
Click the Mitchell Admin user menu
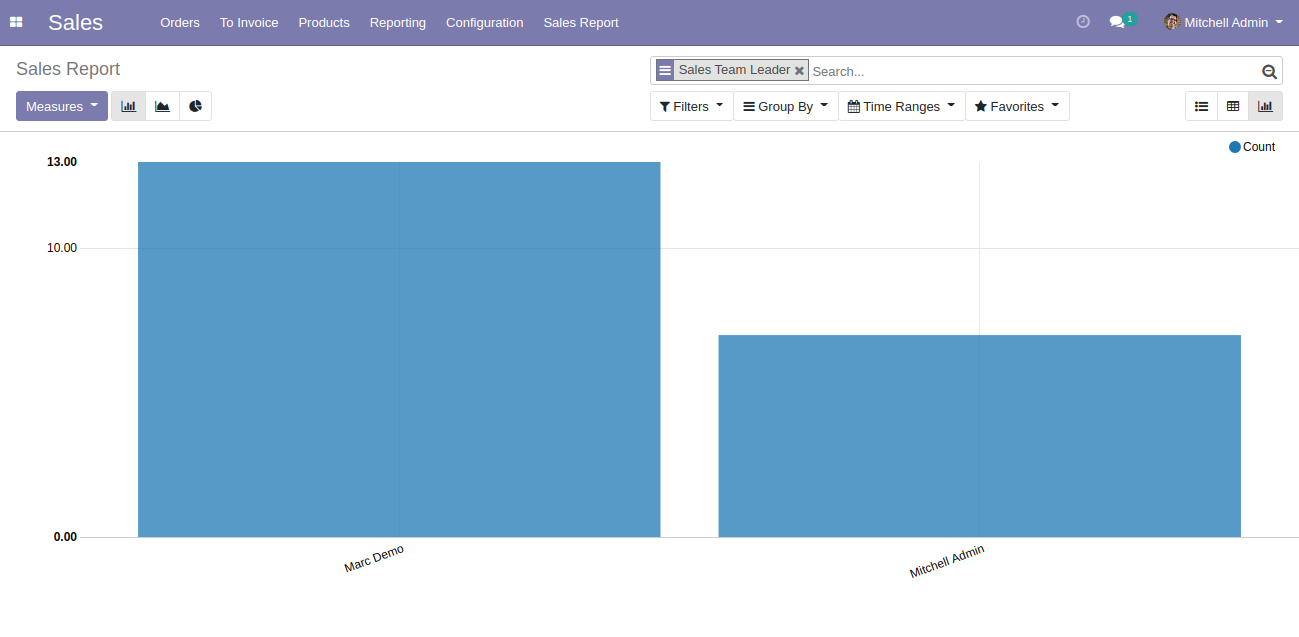1223,22
